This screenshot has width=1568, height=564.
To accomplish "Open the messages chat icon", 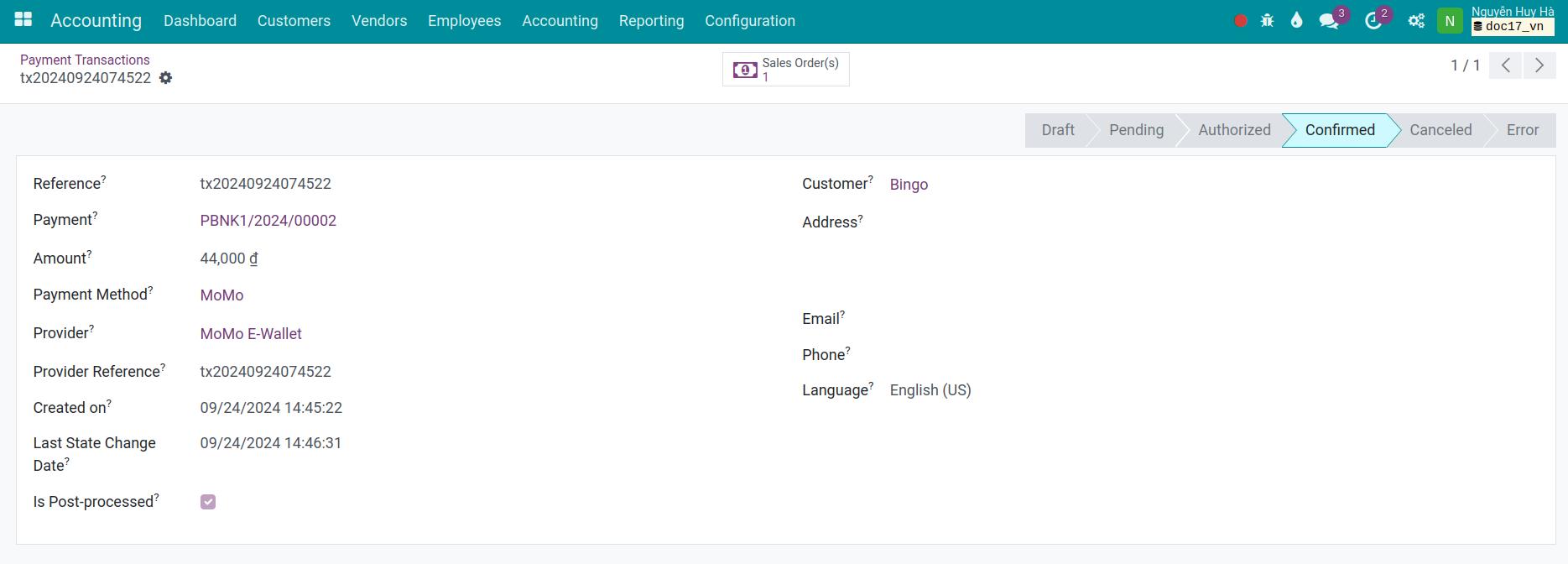I will tap(1329, 21).
